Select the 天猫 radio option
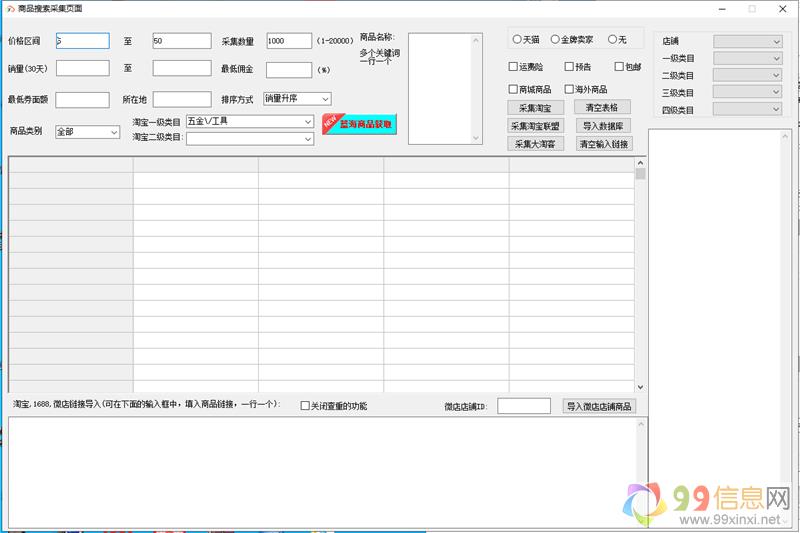The height and width of the screenshot is (533, 800). point(517,39)
